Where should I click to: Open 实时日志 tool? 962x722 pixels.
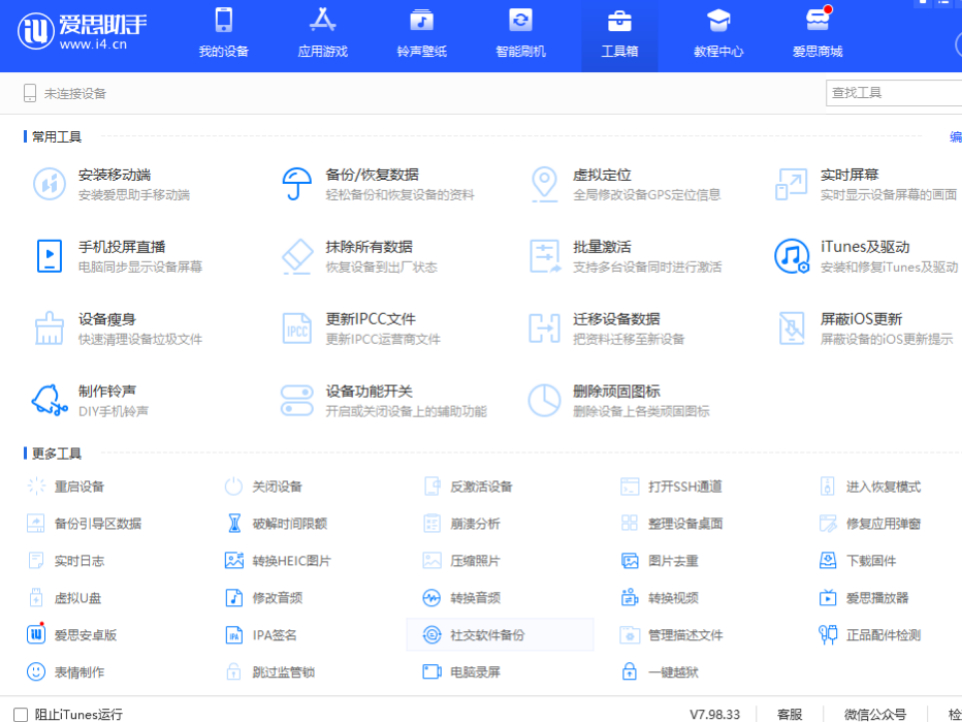(66, 561)
